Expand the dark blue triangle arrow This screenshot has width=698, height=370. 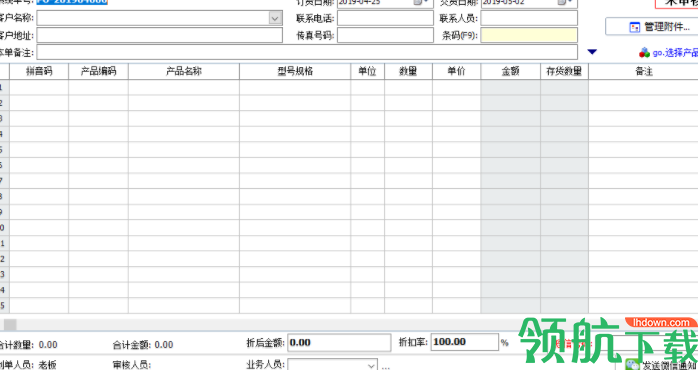(x=592, y=52)
